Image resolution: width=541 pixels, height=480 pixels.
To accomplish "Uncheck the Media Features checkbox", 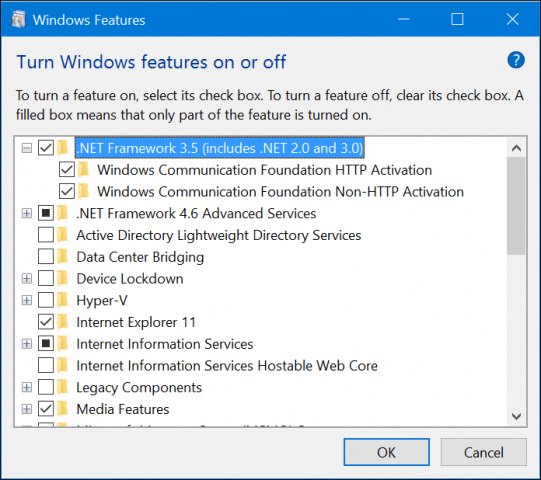I will coord(46,409).
